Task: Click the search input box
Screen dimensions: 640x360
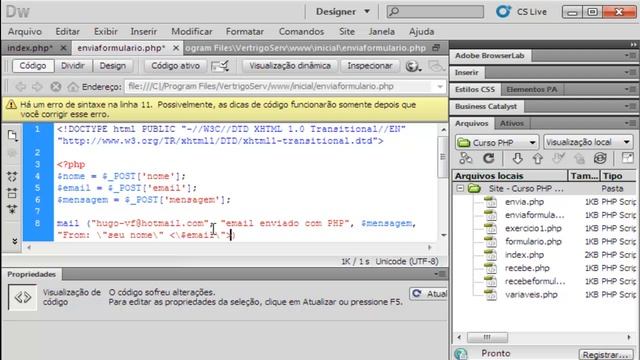Action: tap(435, 11)
